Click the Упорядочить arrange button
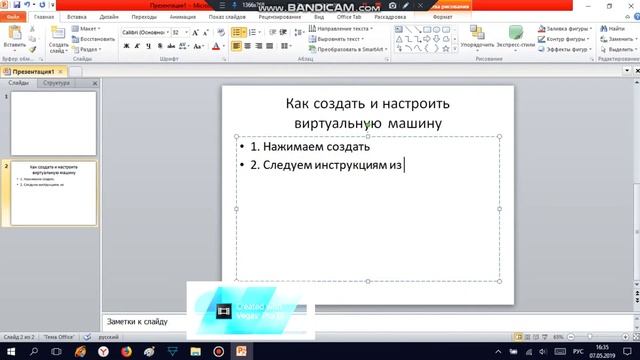The height and width of the screenshot is (360, 640). 477,38
